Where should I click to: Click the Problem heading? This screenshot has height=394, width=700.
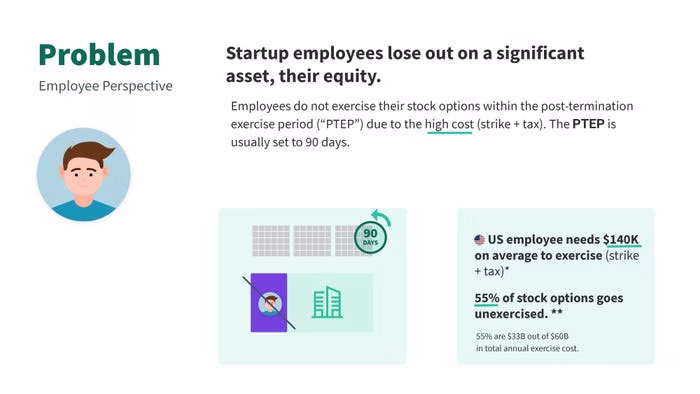(x=99, y=55)
